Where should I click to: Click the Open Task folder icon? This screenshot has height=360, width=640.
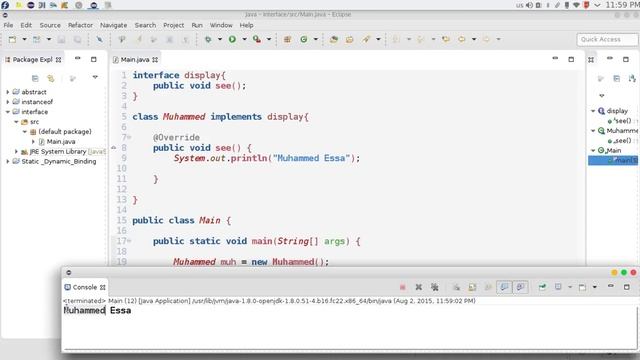pos(349,39)
